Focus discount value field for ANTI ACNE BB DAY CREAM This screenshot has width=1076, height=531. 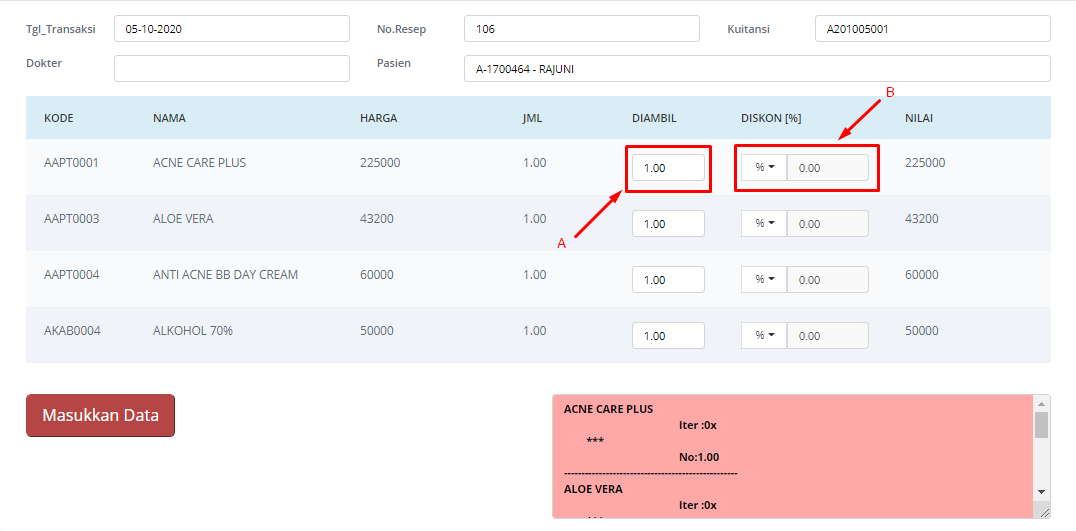pyautogui.click(x=827, y=280)
